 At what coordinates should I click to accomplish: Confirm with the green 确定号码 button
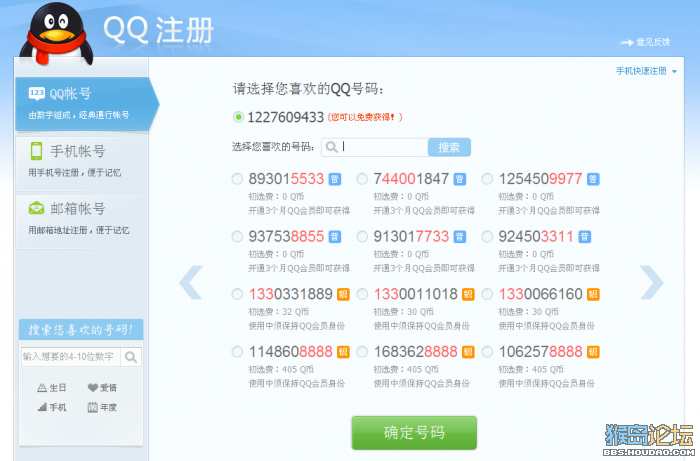tap(414, 432)
